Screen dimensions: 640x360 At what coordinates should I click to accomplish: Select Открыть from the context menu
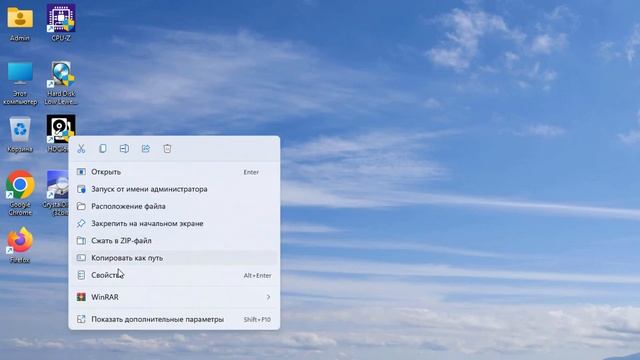(174, 172)
